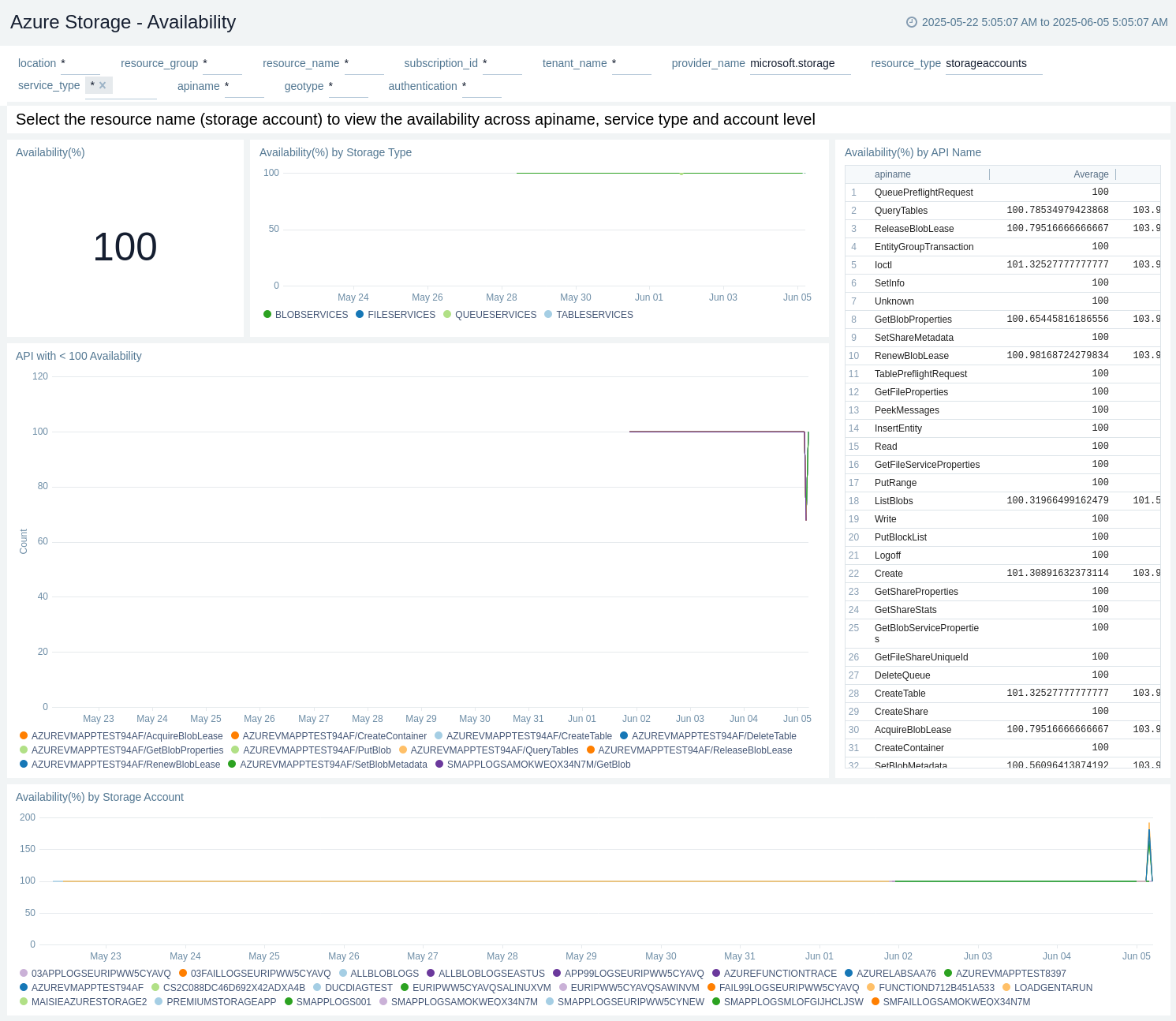Toggle CS2C088DC46D692X42ADXA4B legend entry

pyautogui.click(x=229, y=988)
